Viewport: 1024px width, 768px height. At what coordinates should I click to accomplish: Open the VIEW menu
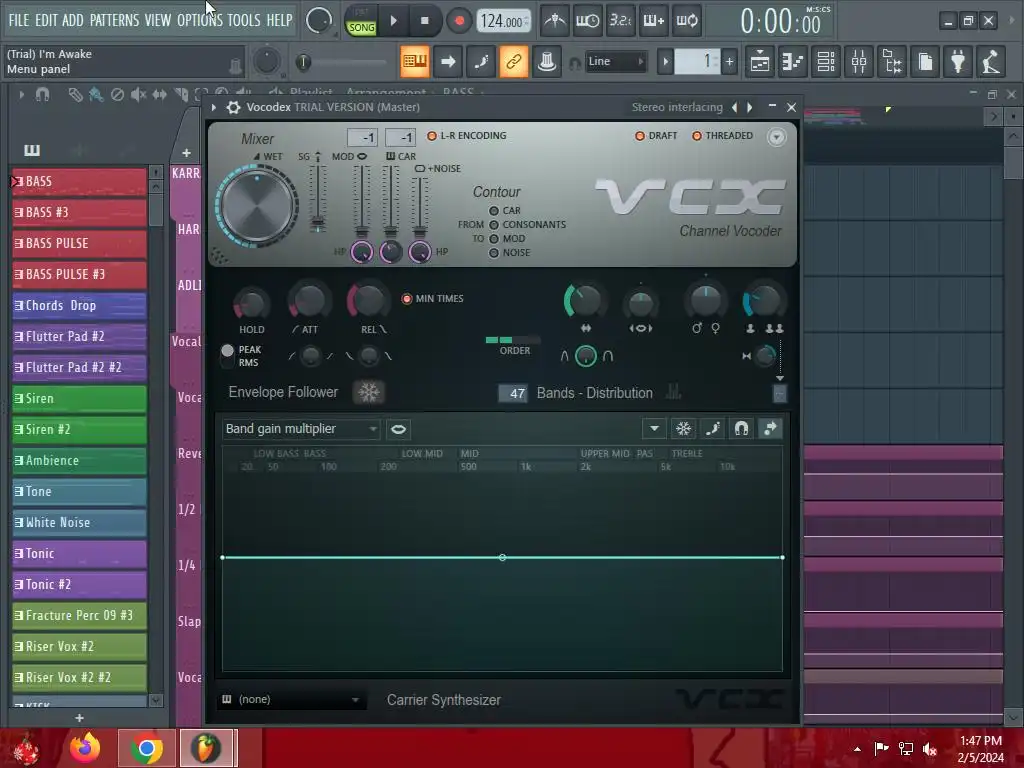point(157,20)
